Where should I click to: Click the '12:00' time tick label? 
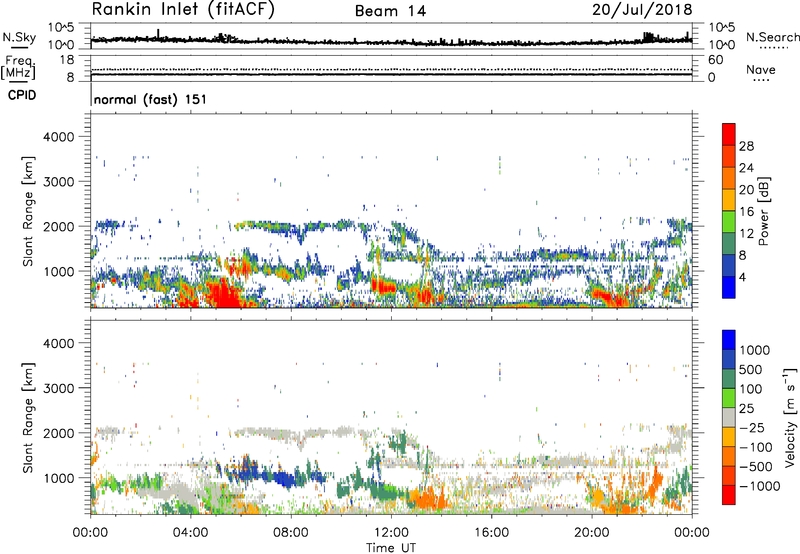pos(391,533)
